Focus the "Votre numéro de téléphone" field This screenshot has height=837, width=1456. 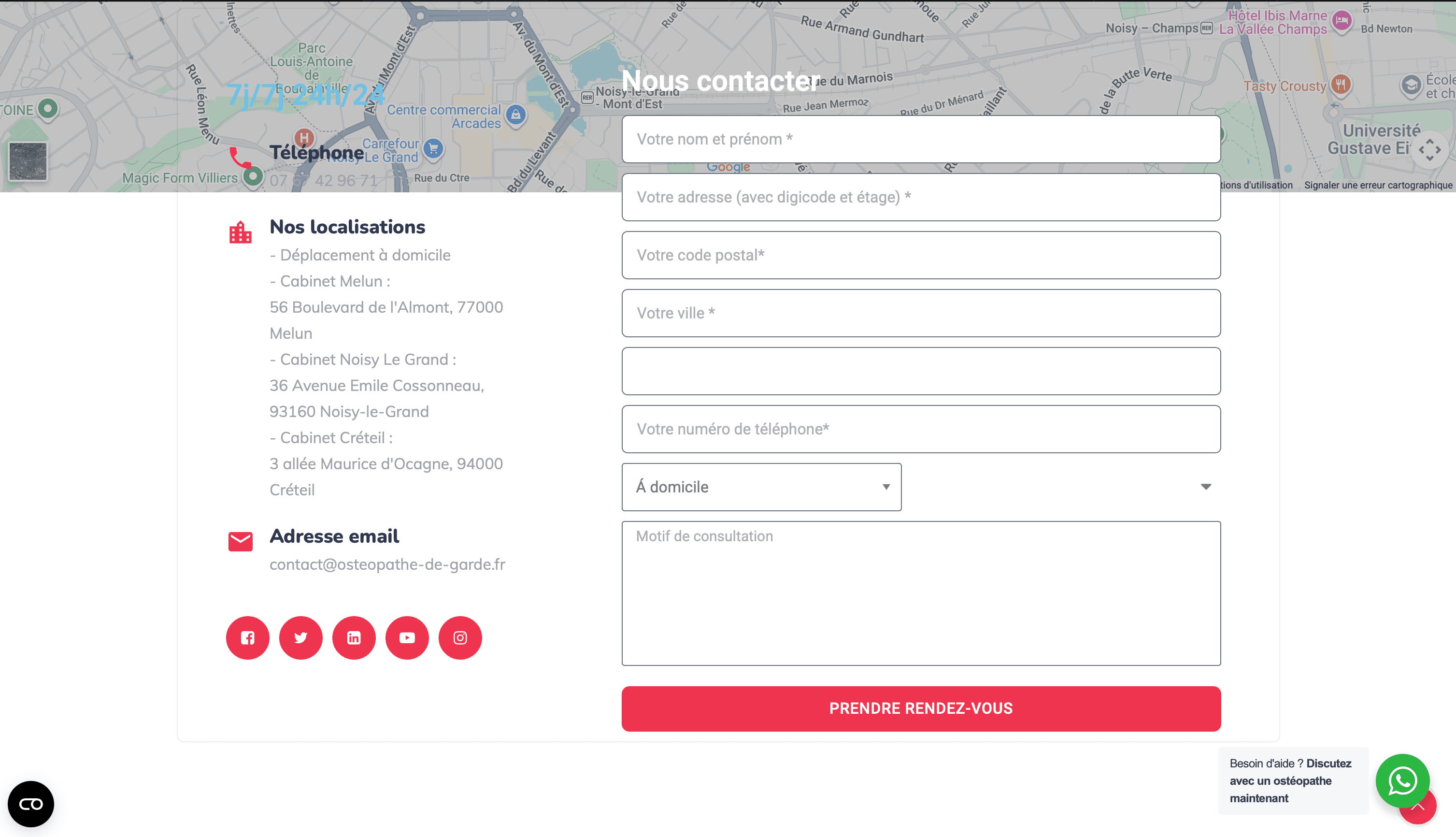(920, 429)
